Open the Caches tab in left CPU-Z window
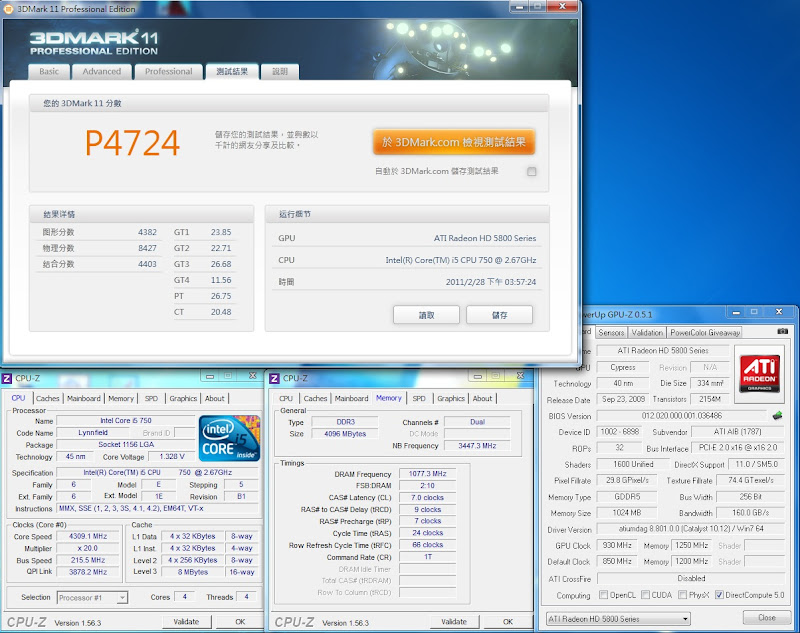This screenshot has width=800, height=633. pos(48,398)
